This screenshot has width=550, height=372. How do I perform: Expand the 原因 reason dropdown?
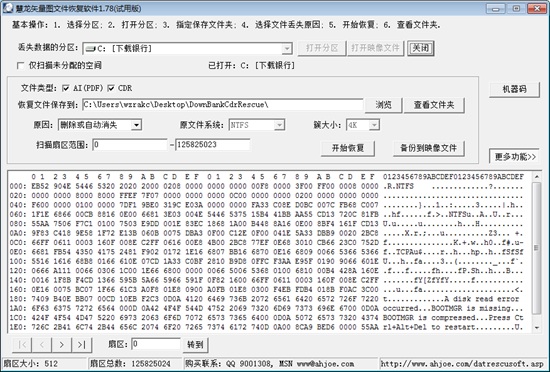136,125
